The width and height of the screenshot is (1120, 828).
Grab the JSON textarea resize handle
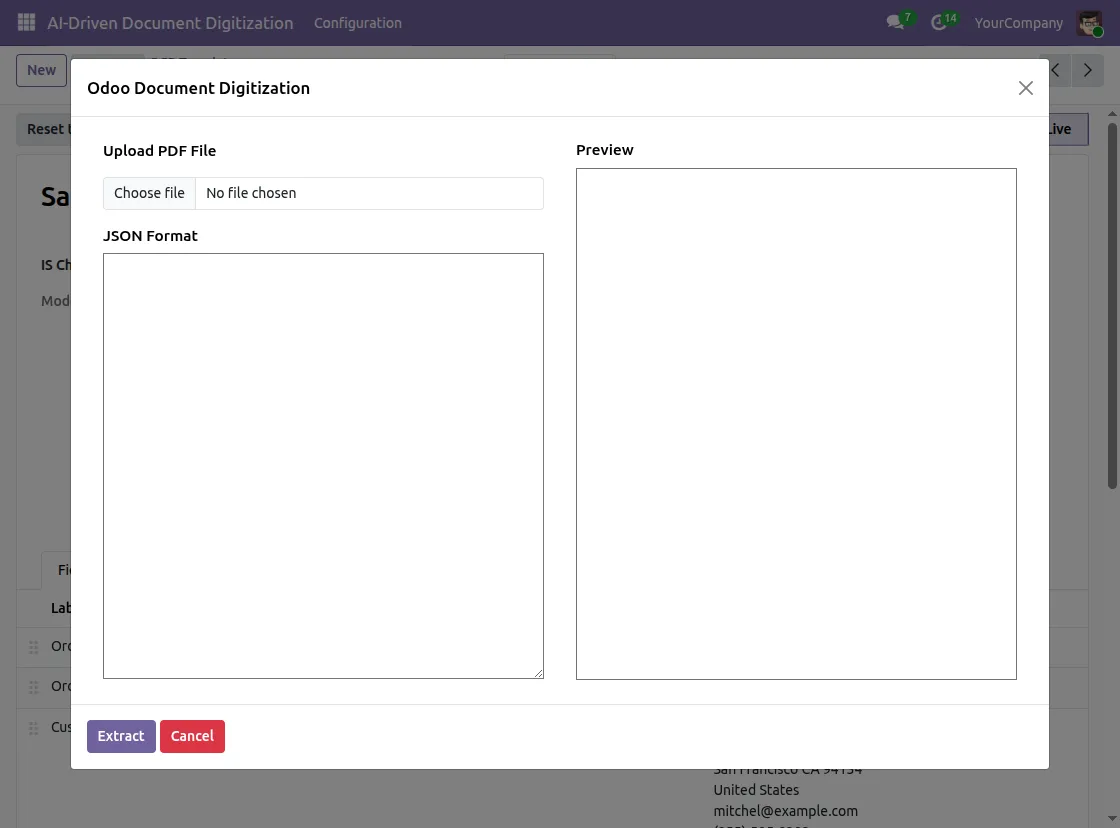click(538, 673)
